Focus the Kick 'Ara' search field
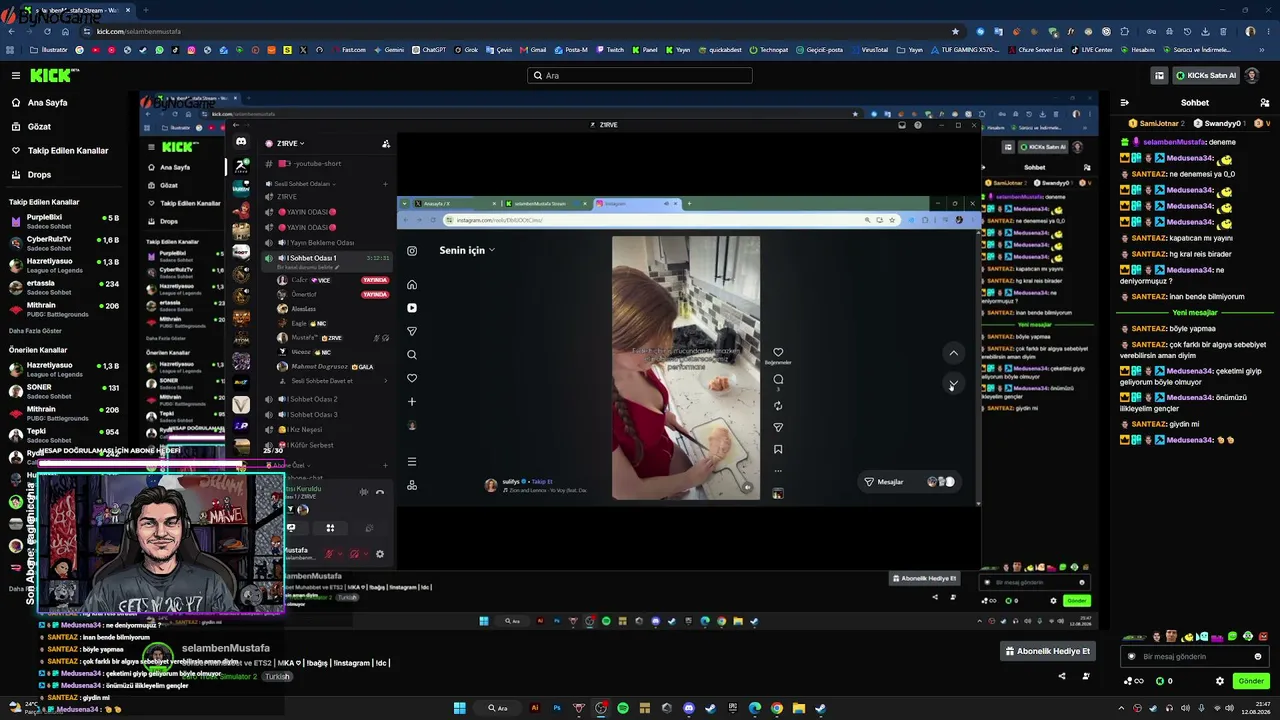 point(640,75)
